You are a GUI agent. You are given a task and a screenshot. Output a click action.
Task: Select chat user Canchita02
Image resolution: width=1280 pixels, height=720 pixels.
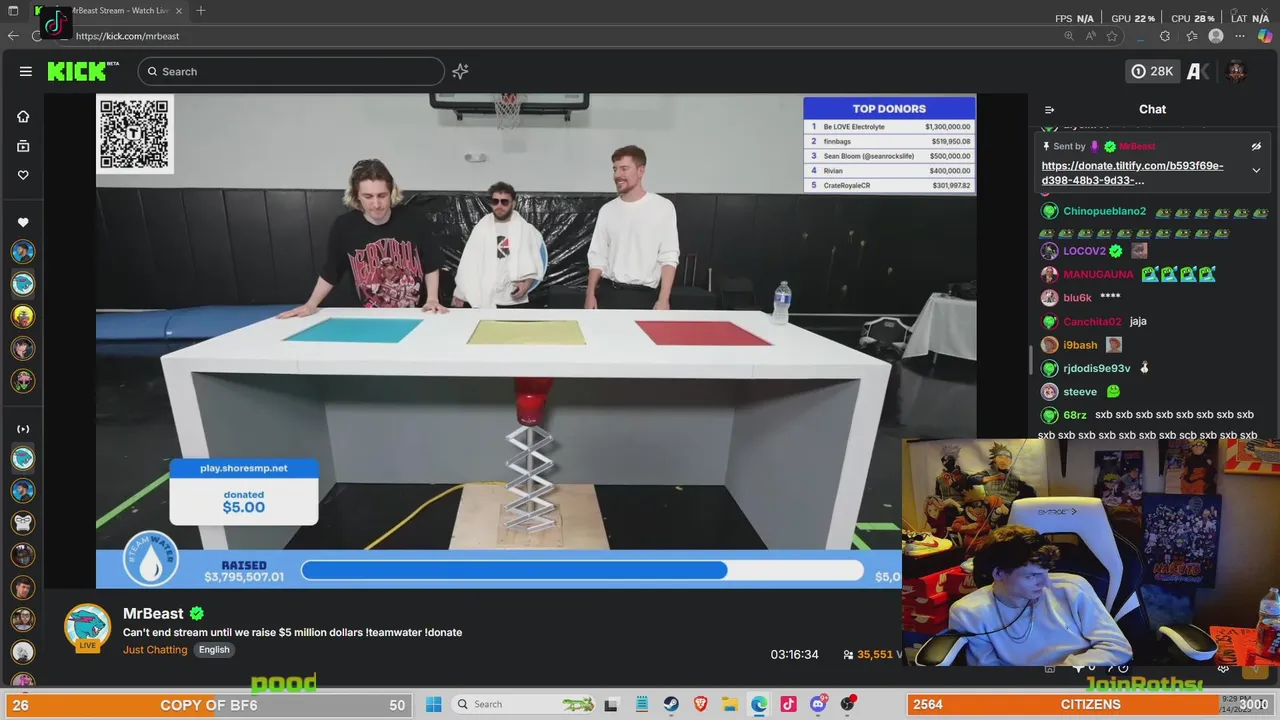coord(1092,322)
